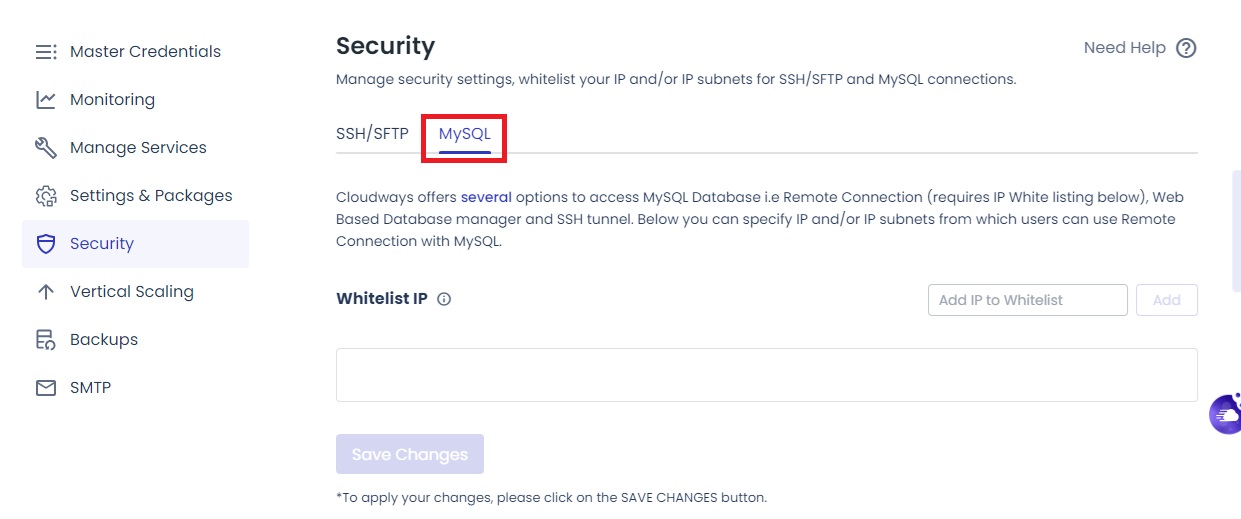Click the Settings & Packages gear icon

point(46,196)
